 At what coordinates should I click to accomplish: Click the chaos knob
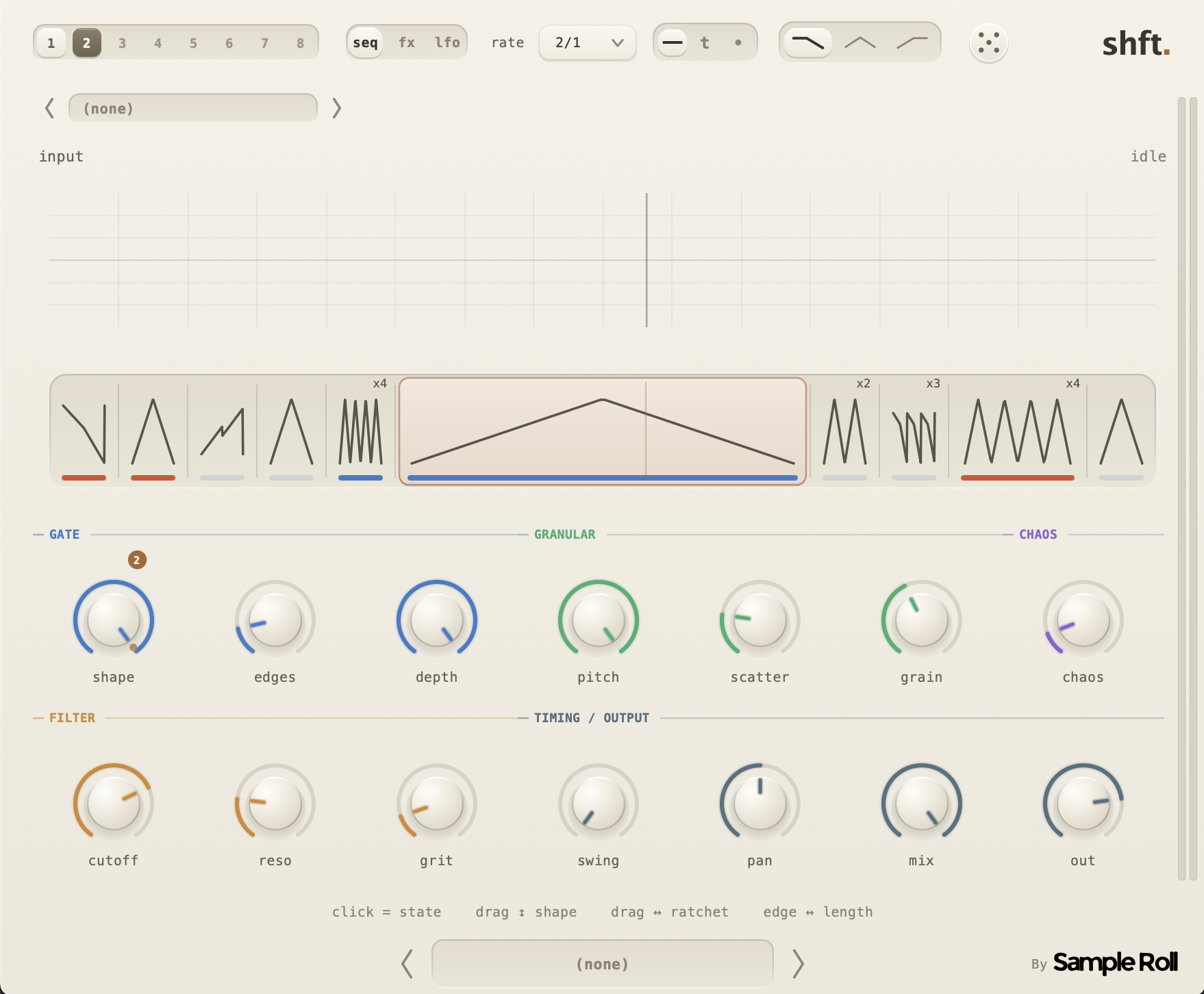point(1083,620)
